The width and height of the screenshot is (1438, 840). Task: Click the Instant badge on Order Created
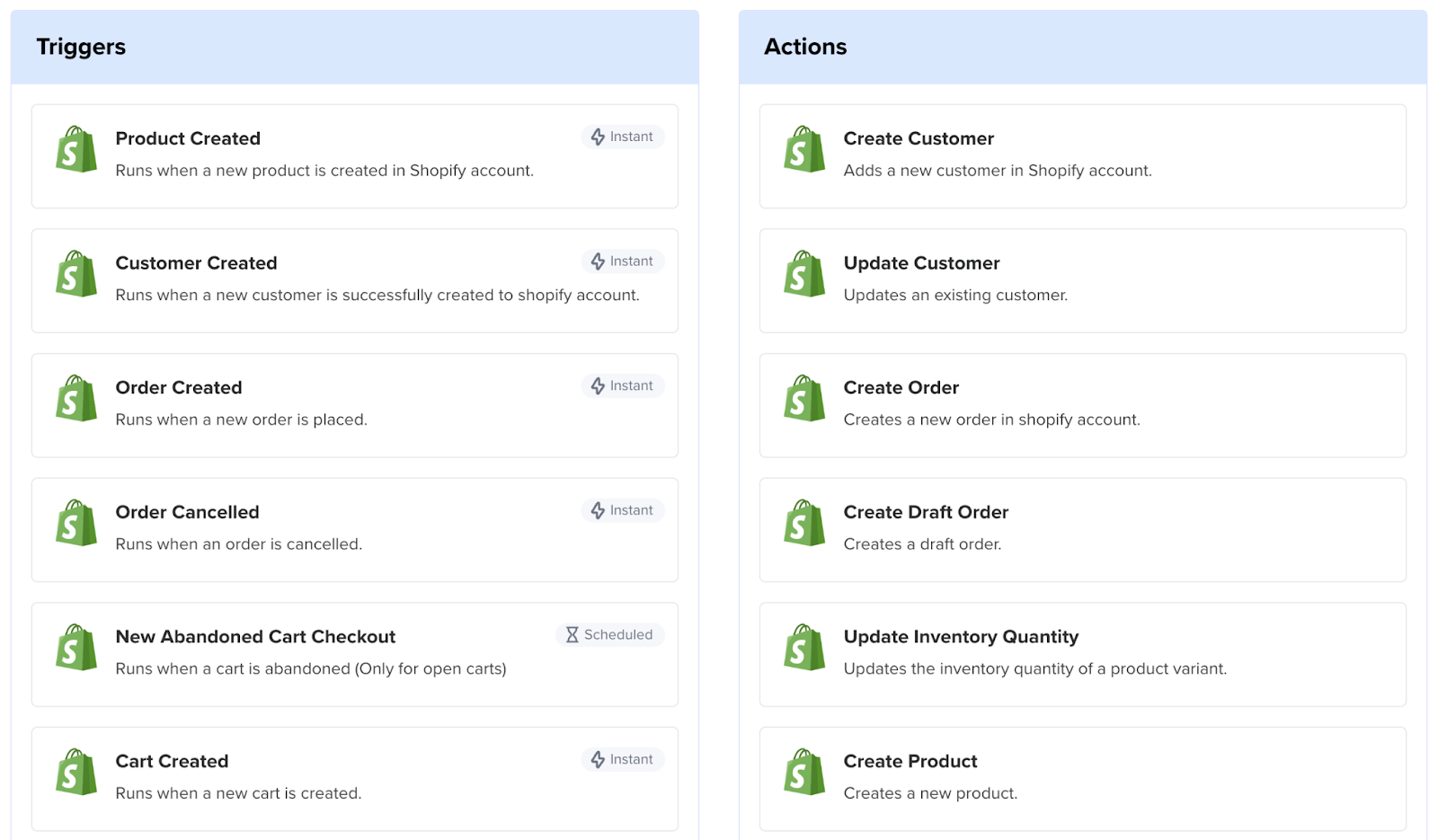622,385
